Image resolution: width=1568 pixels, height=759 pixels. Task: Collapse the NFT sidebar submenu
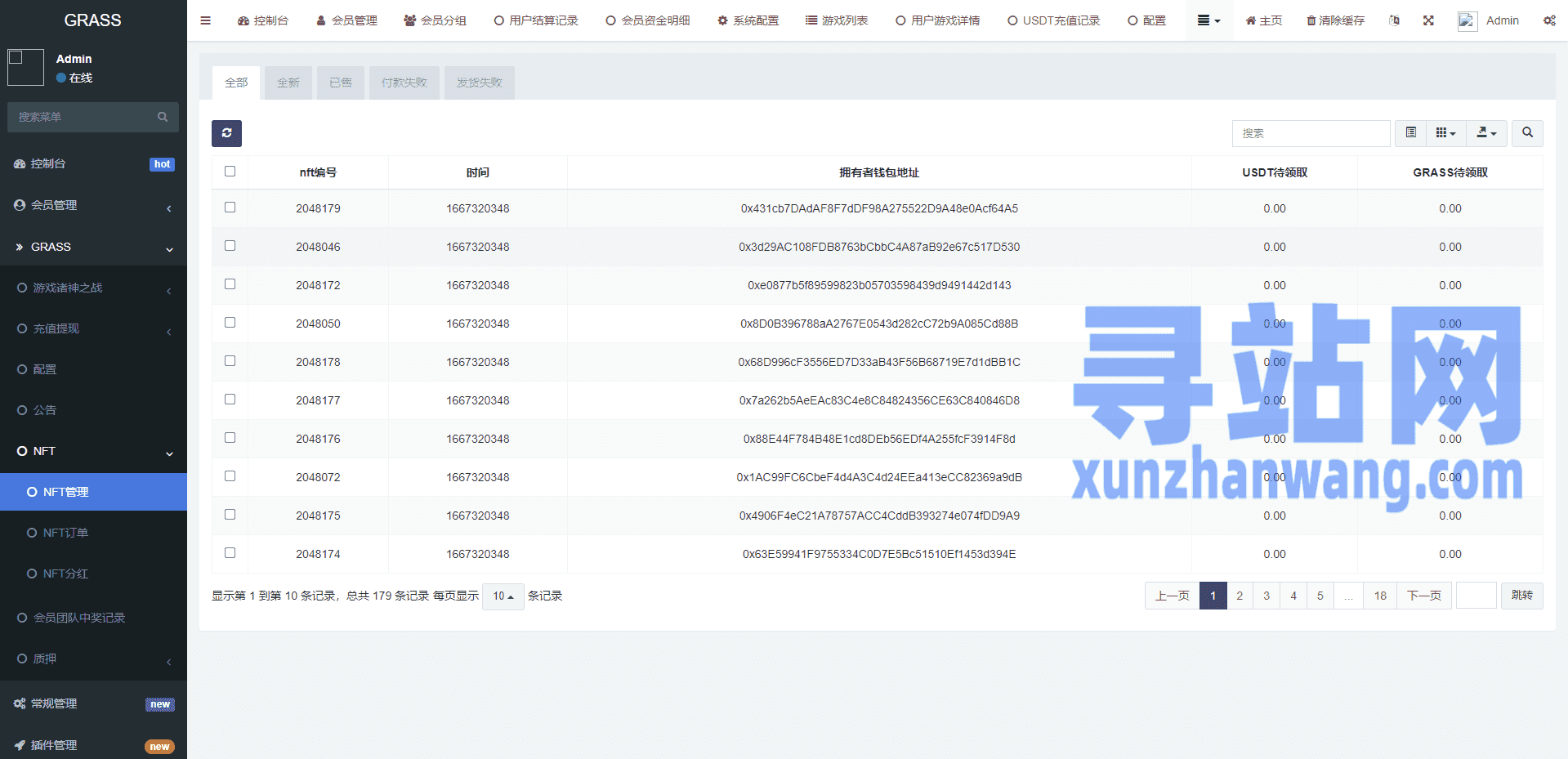(93, 451)
